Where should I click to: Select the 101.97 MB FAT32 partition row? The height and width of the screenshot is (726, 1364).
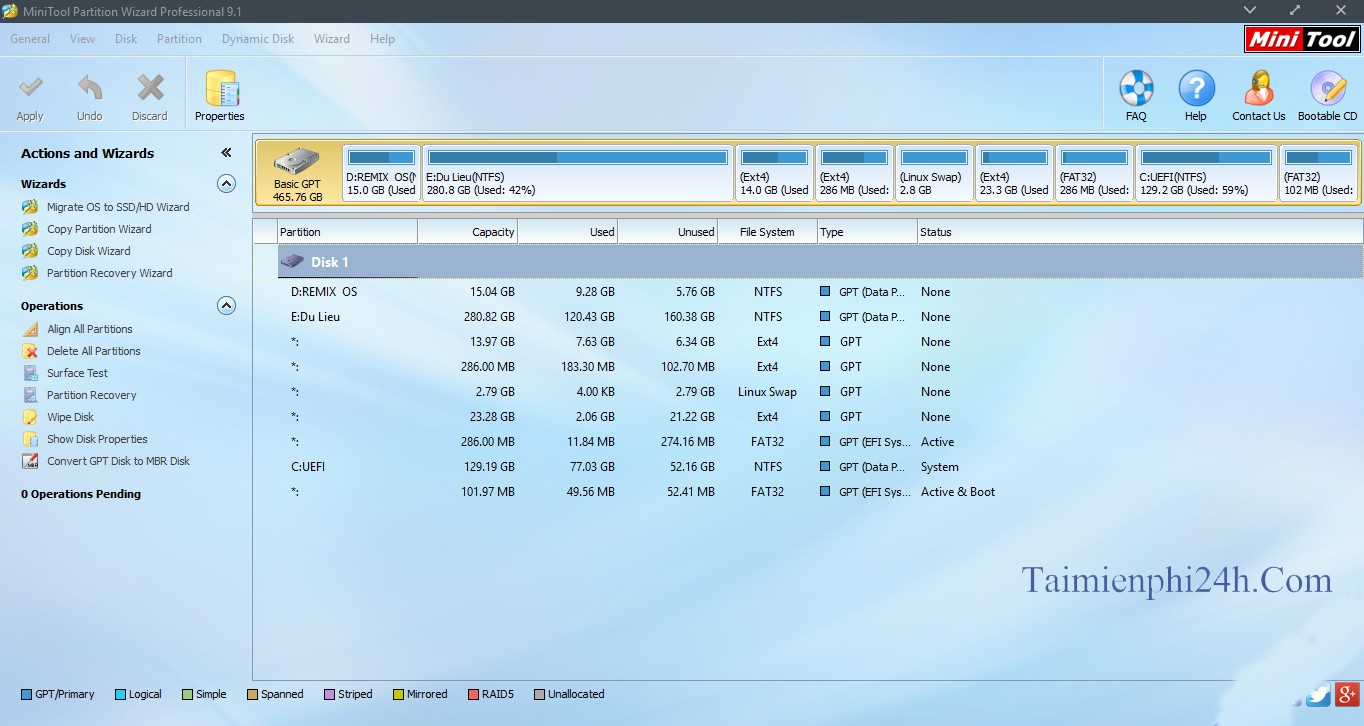[x=820, y=492]
